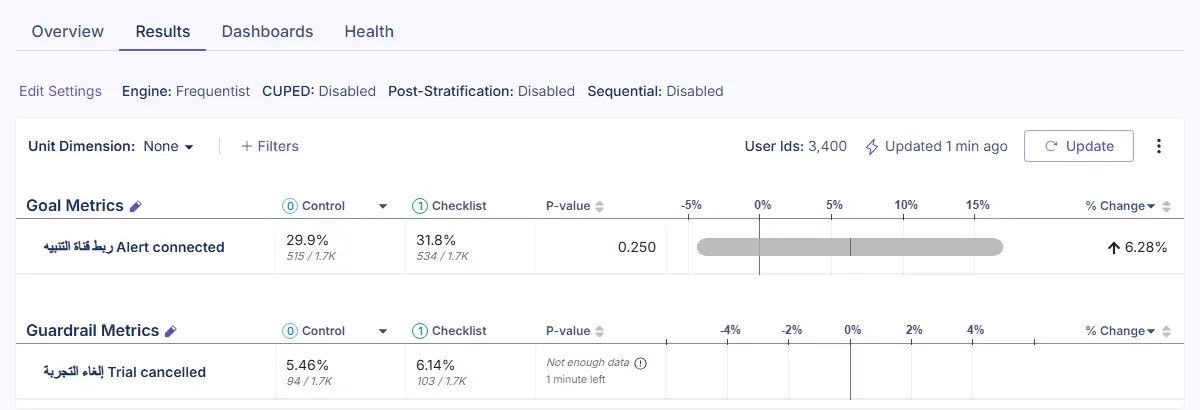The image size is (1200, 410).
Task: Click the User Ids: 3,400 count
Action: [x=796, y=146]
